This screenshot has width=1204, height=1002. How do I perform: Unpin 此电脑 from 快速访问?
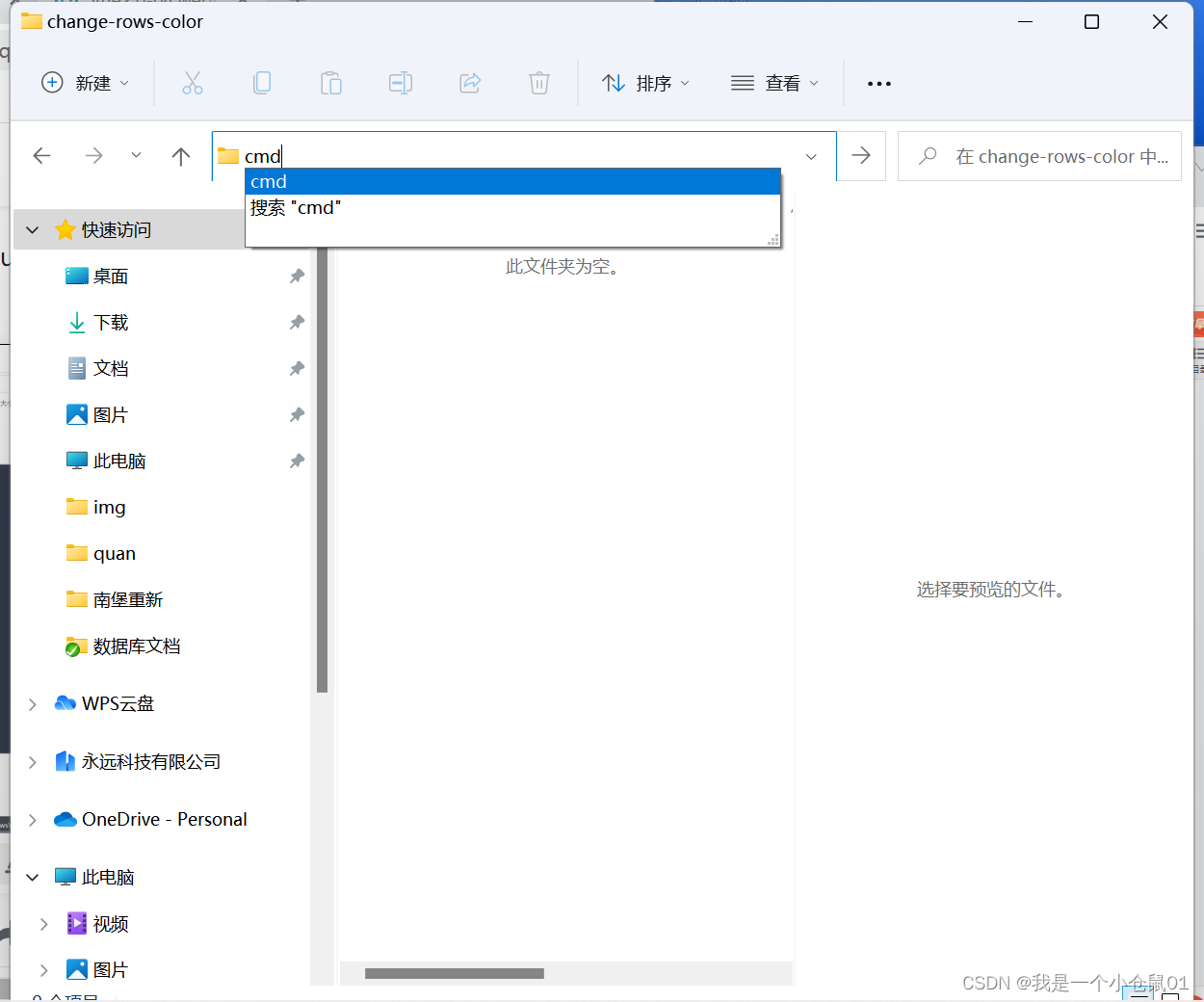(x=297, y=461)
